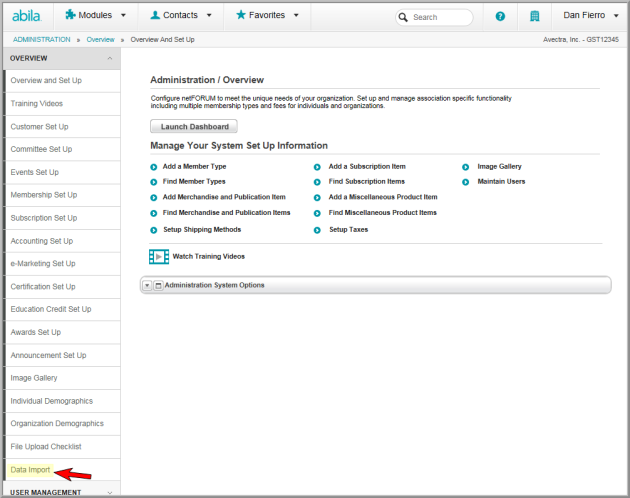Image resolution: width=630 pixels, height=498 pixels.
Task: Select Announcement Set Up in sidebar
Action: coord(63,355)
